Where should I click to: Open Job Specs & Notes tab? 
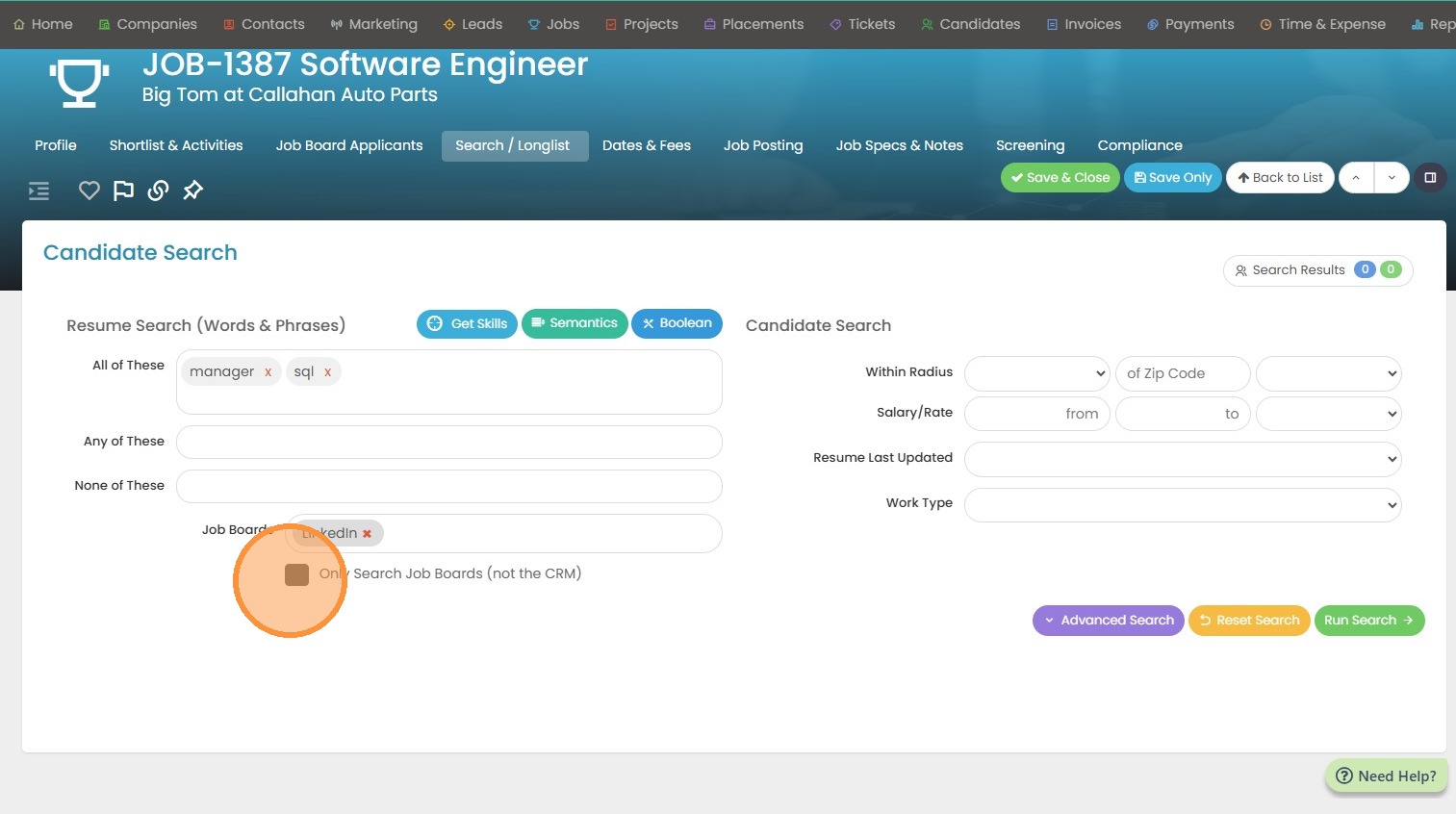click(900, 145)
